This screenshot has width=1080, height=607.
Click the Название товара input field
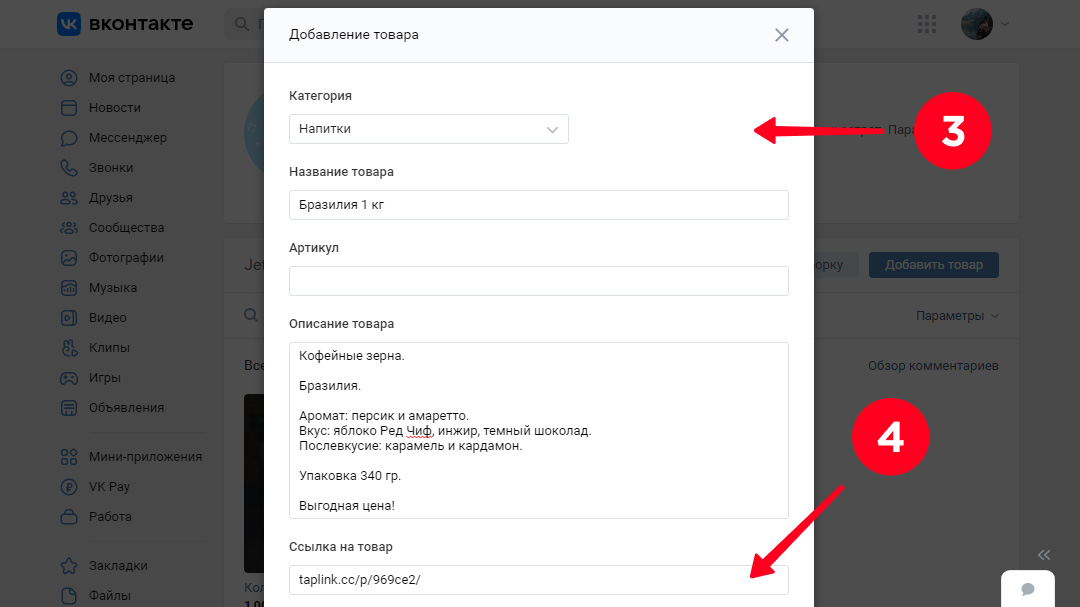539,205
